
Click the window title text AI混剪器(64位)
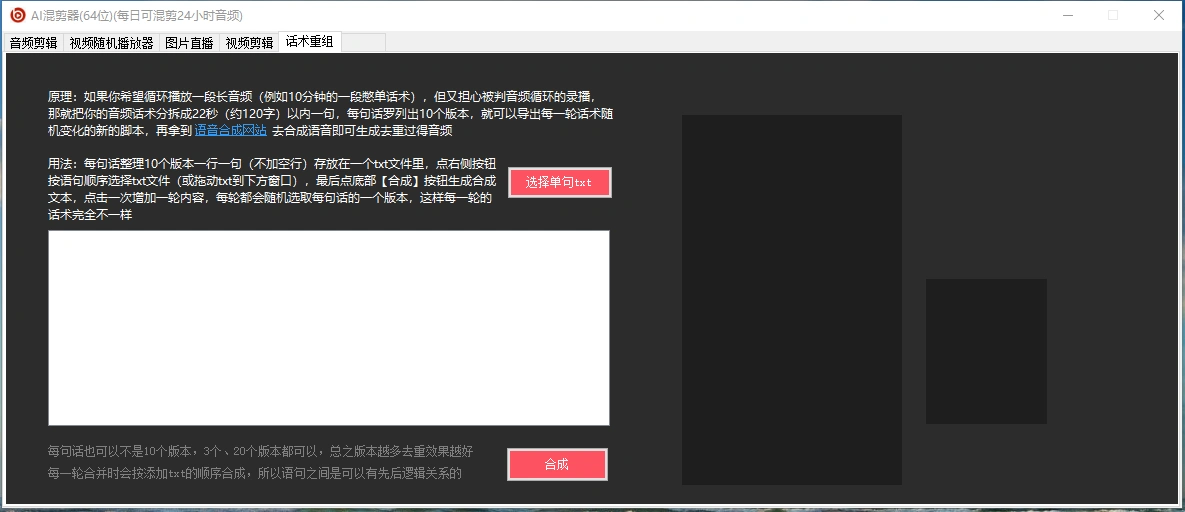pos(137,16)
